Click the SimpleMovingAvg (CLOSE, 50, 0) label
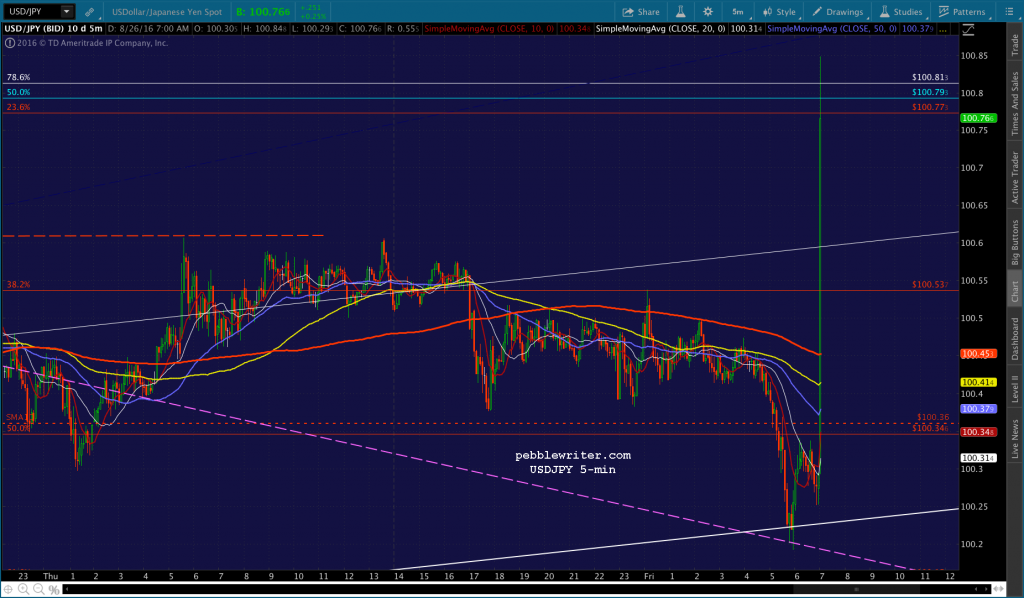The width and height of the screenshot is (1024, 598). tap(831, 29)
